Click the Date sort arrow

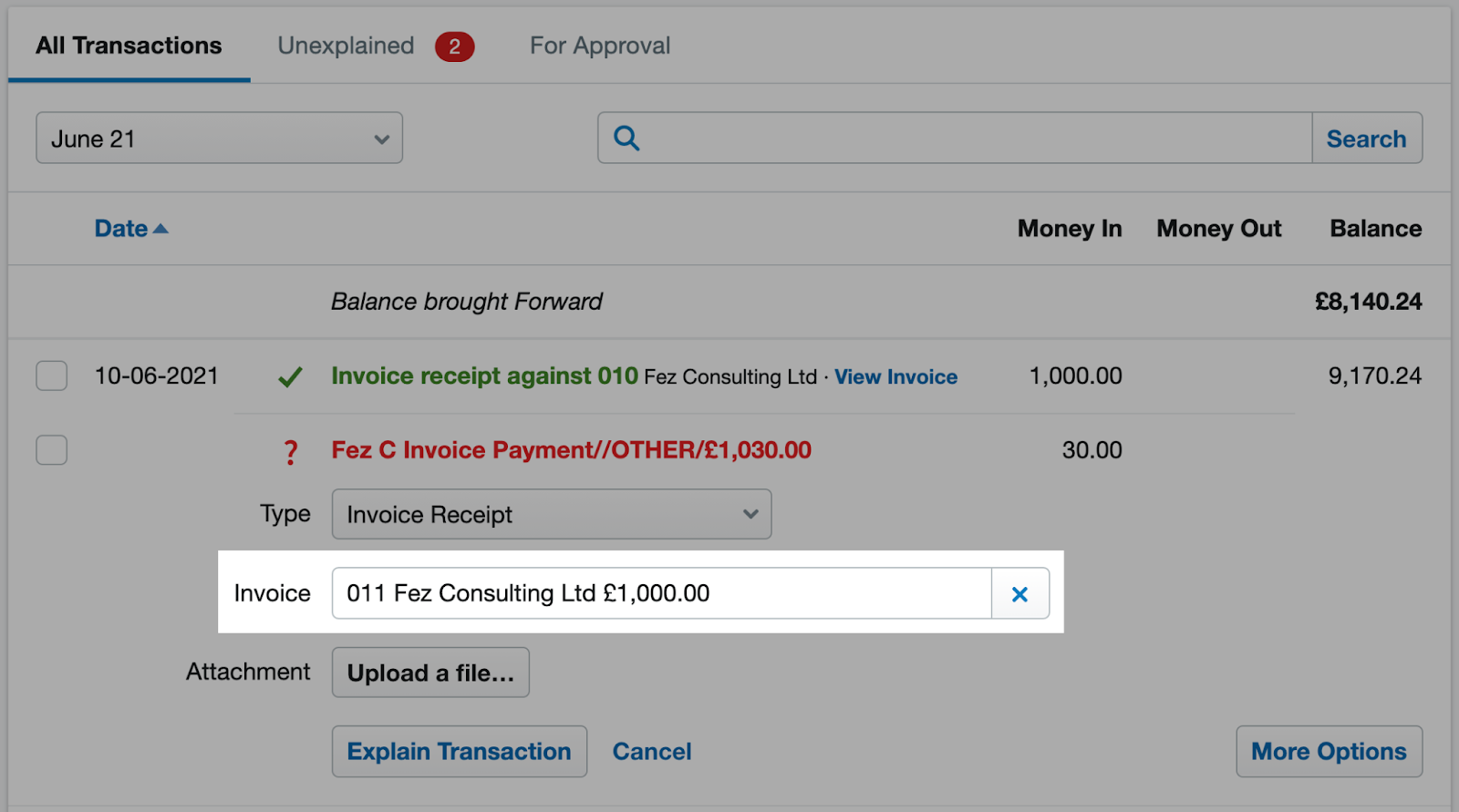coord(161,228)
